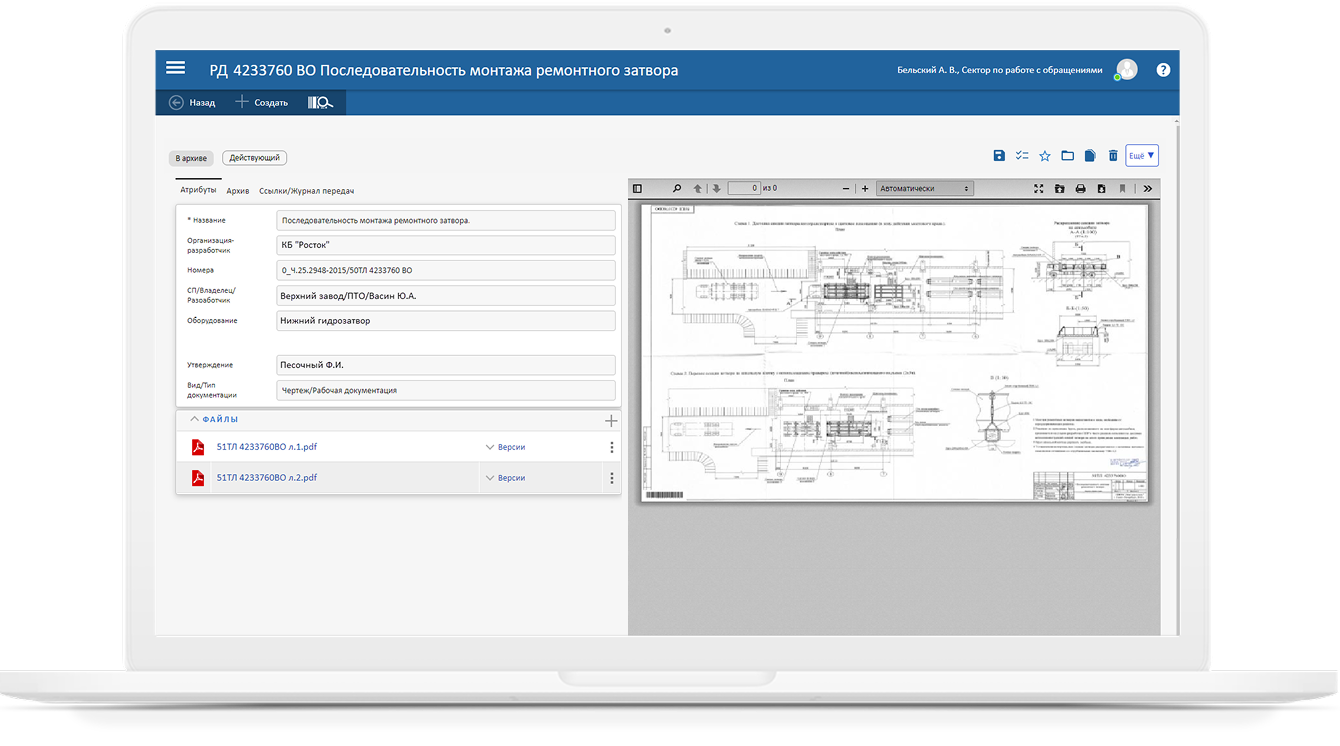This screenshot has height=746, width=1340.
Task: Open the "Автоматически" zoom dropdown
Action: click(924, 188)
